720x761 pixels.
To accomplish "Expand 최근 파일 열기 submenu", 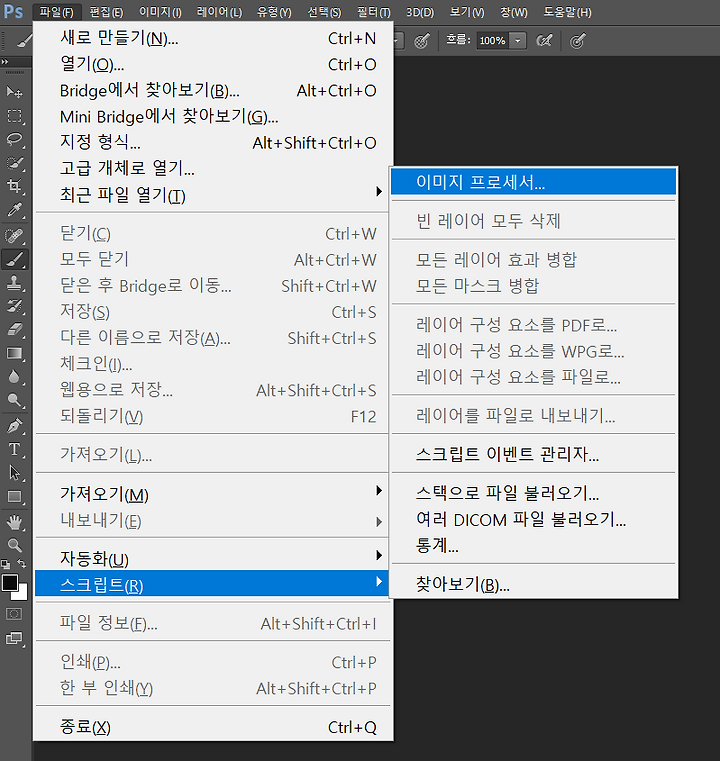I will click(x=213, y=195).
